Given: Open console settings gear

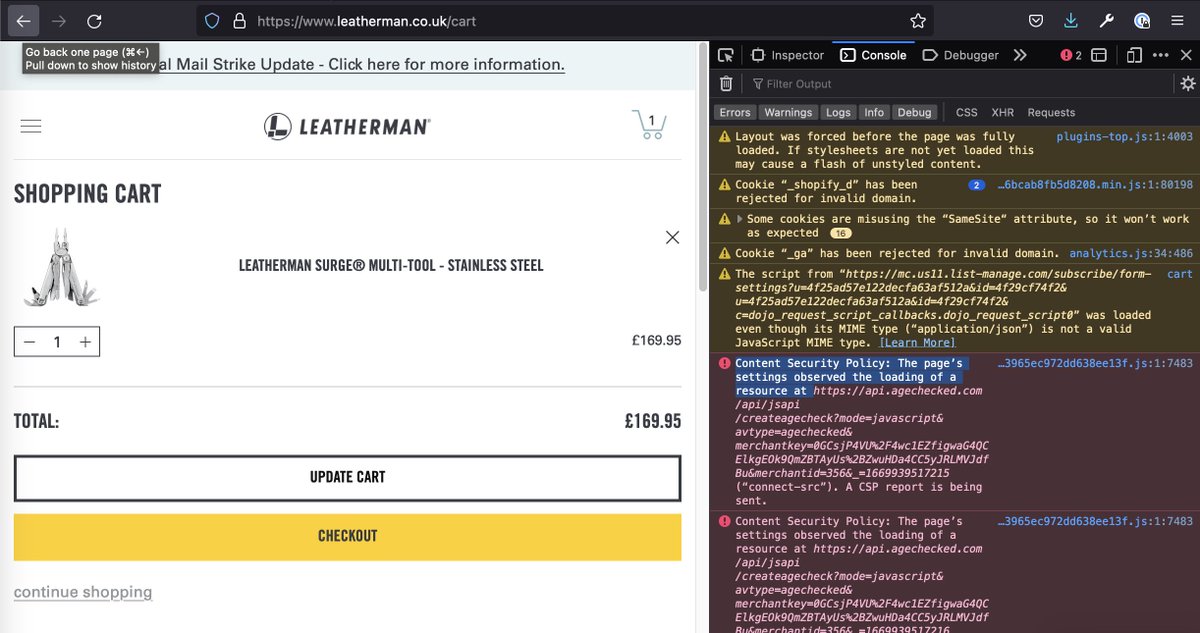Looking at the screenshot, I should 1187,84.
